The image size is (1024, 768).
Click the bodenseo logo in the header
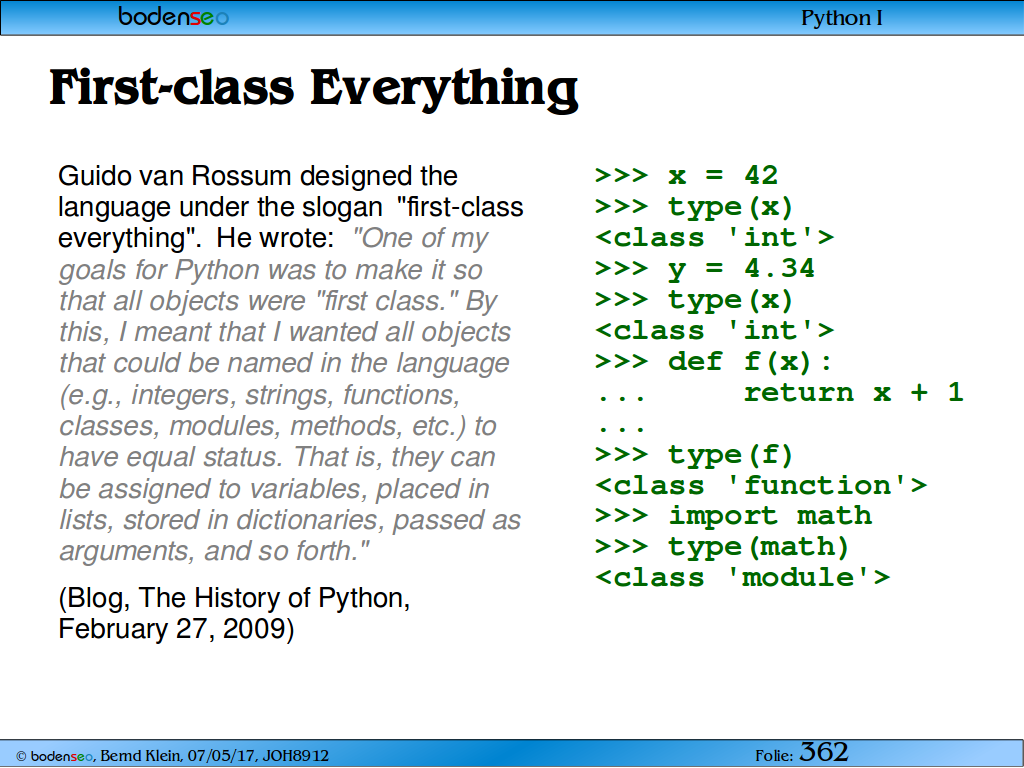[174, 16]
